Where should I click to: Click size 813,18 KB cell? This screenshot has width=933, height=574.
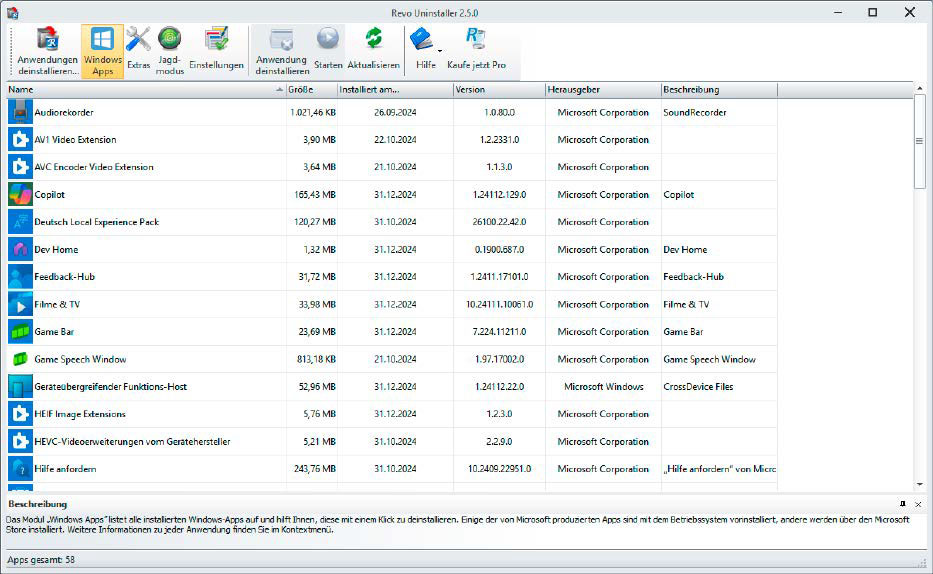click(317, 359)
